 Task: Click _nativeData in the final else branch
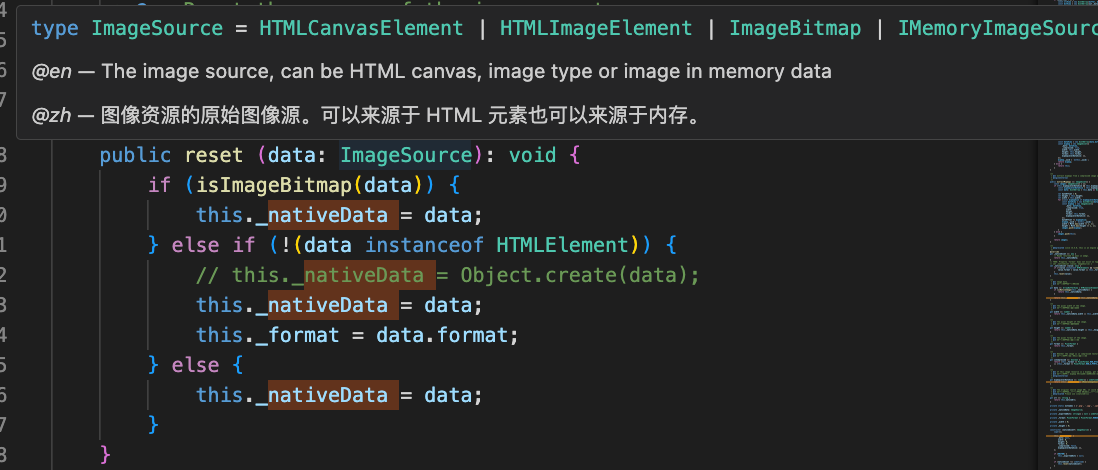(327, 395)
